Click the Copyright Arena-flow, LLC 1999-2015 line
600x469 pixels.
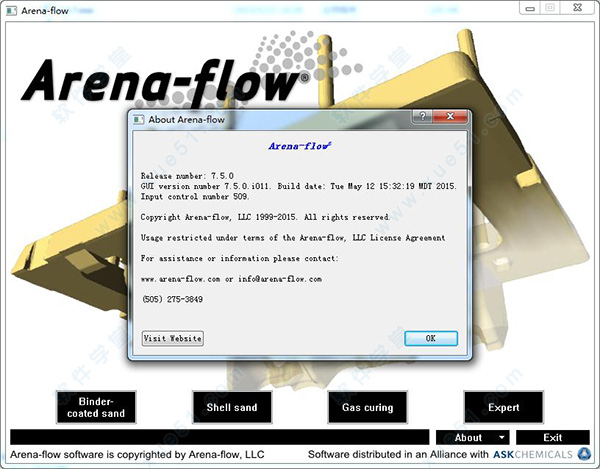click(x=265, y=217)
